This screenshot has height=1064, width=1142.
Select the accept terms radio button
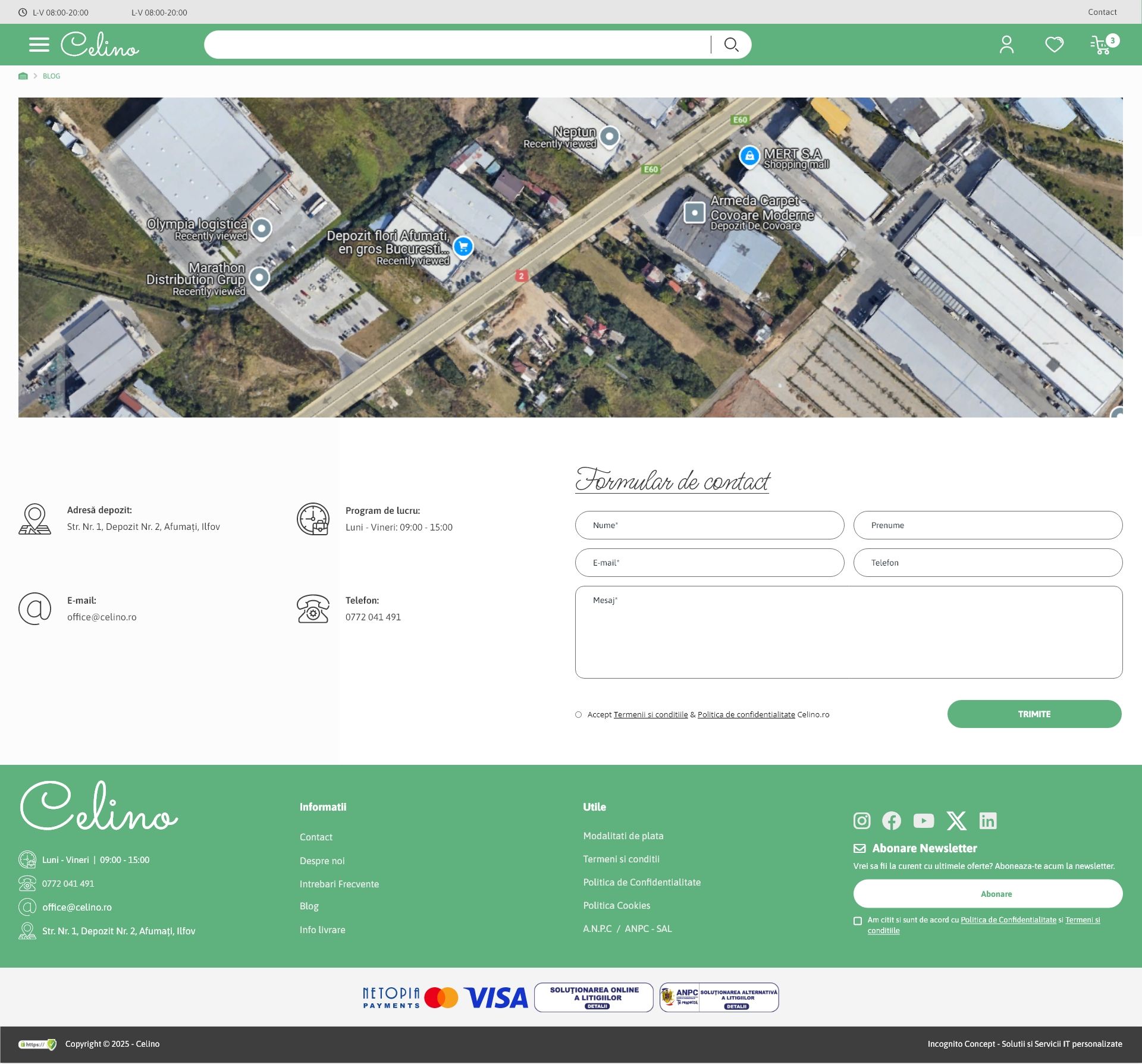pyautogui.click(x=578, y=715)
